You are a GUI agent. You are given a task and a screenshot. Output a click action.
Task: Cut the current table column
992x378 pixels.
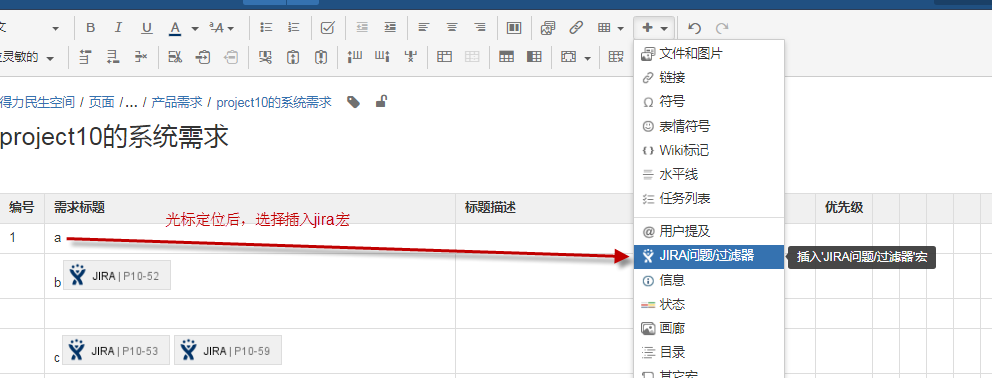pos(266,57)
